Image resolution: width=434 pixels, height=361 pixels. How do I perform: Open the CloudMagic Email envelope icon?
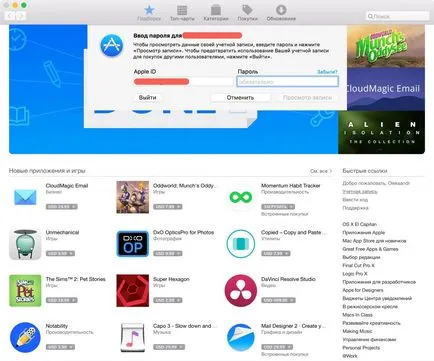tap(25, 197)
